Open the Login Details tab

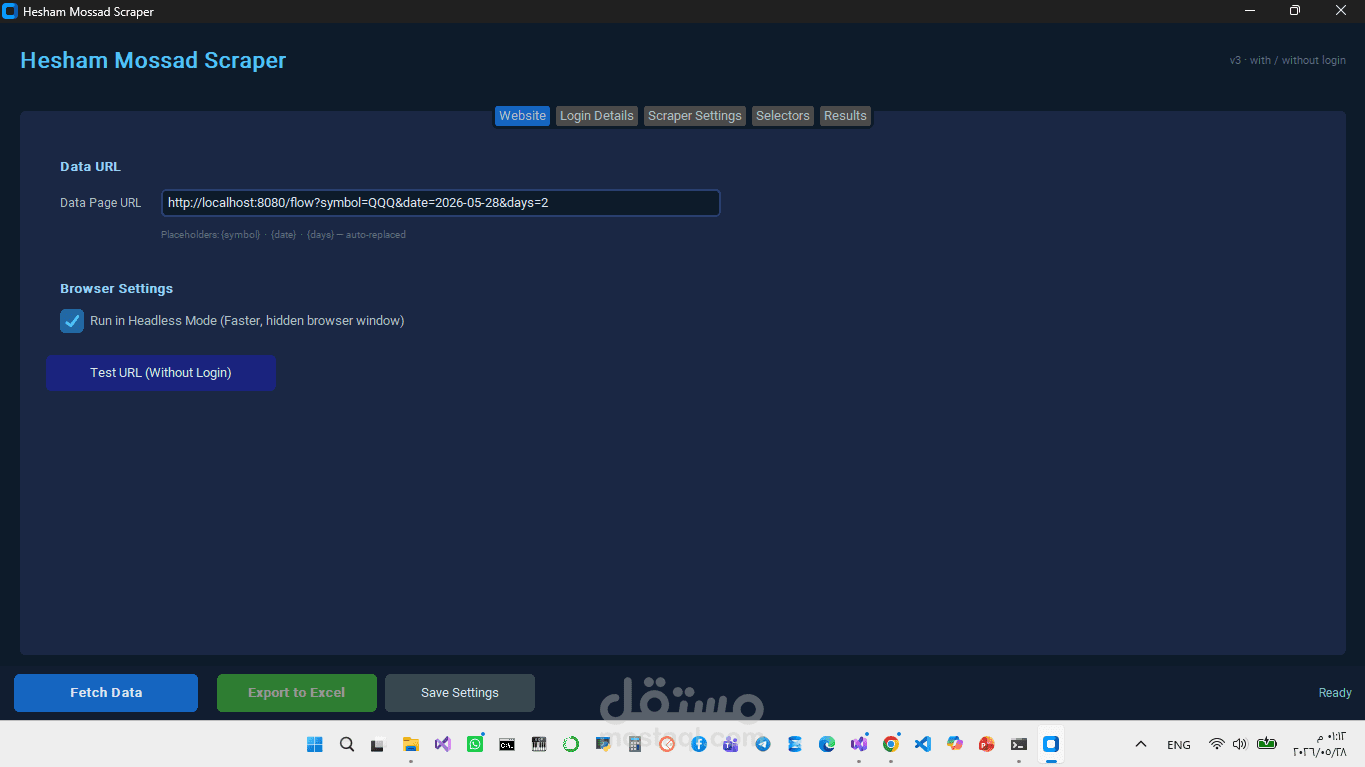click(x=597, y=116)
